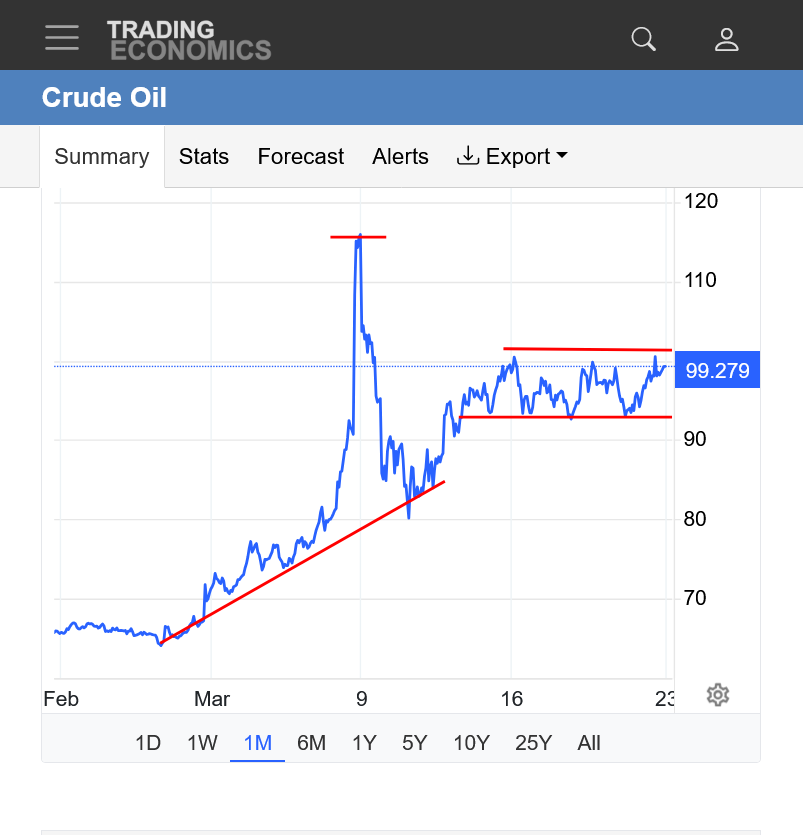This screenshot has width=803, height=835.
Task: Select the 1D time range
Action: 148,743
